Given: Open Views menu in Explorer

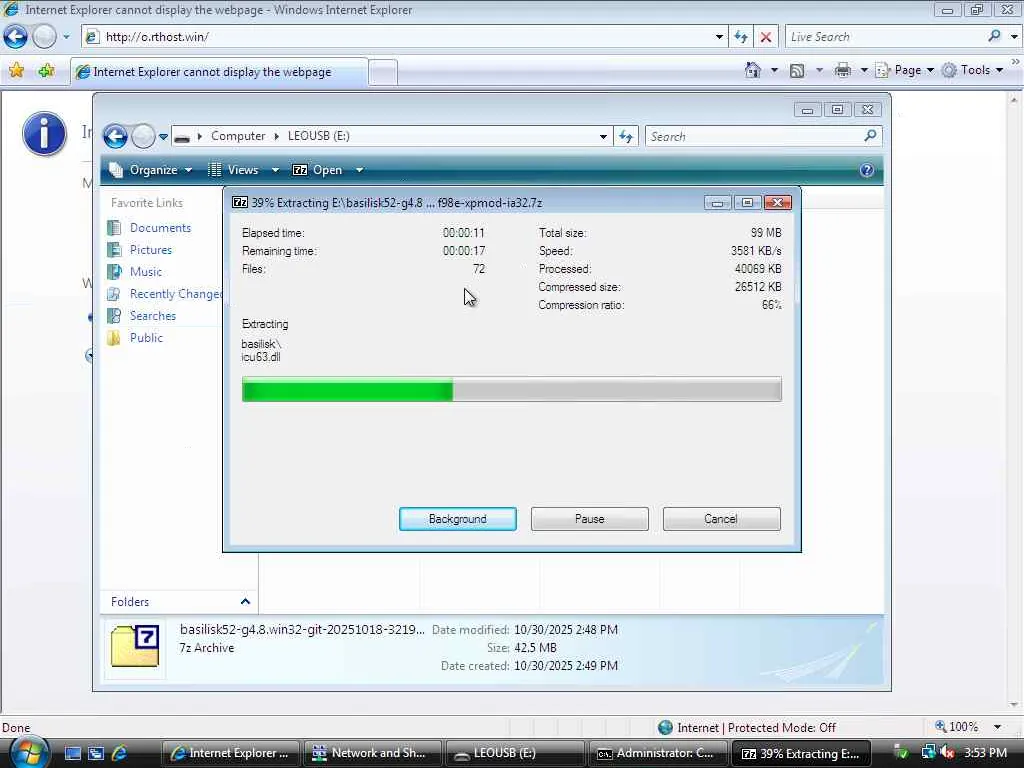Looking at the screenshot, I should pos(243,170).
